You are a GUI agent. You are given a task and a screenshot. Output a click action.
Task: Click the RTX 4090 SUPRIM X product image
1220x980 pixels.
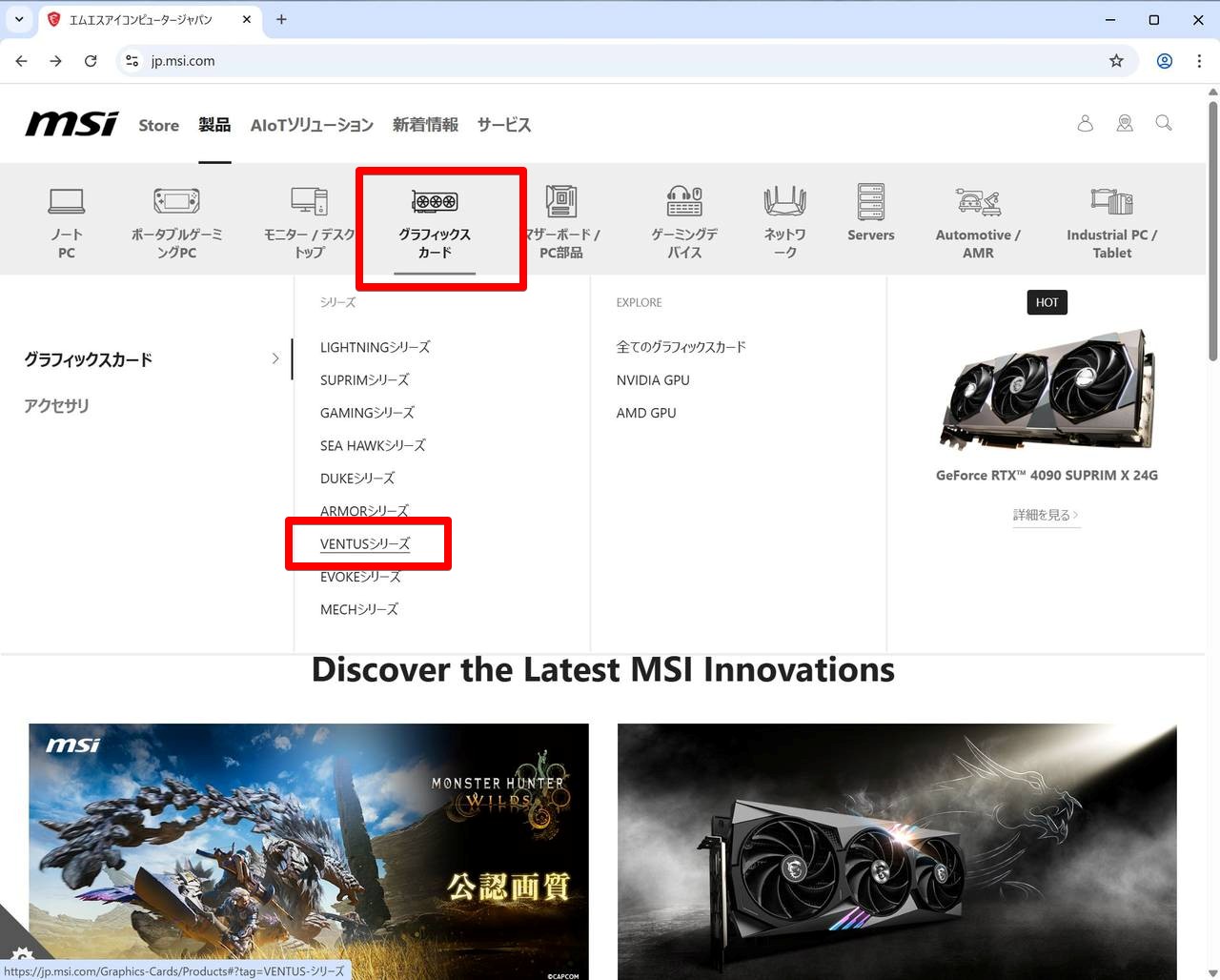1047,389
